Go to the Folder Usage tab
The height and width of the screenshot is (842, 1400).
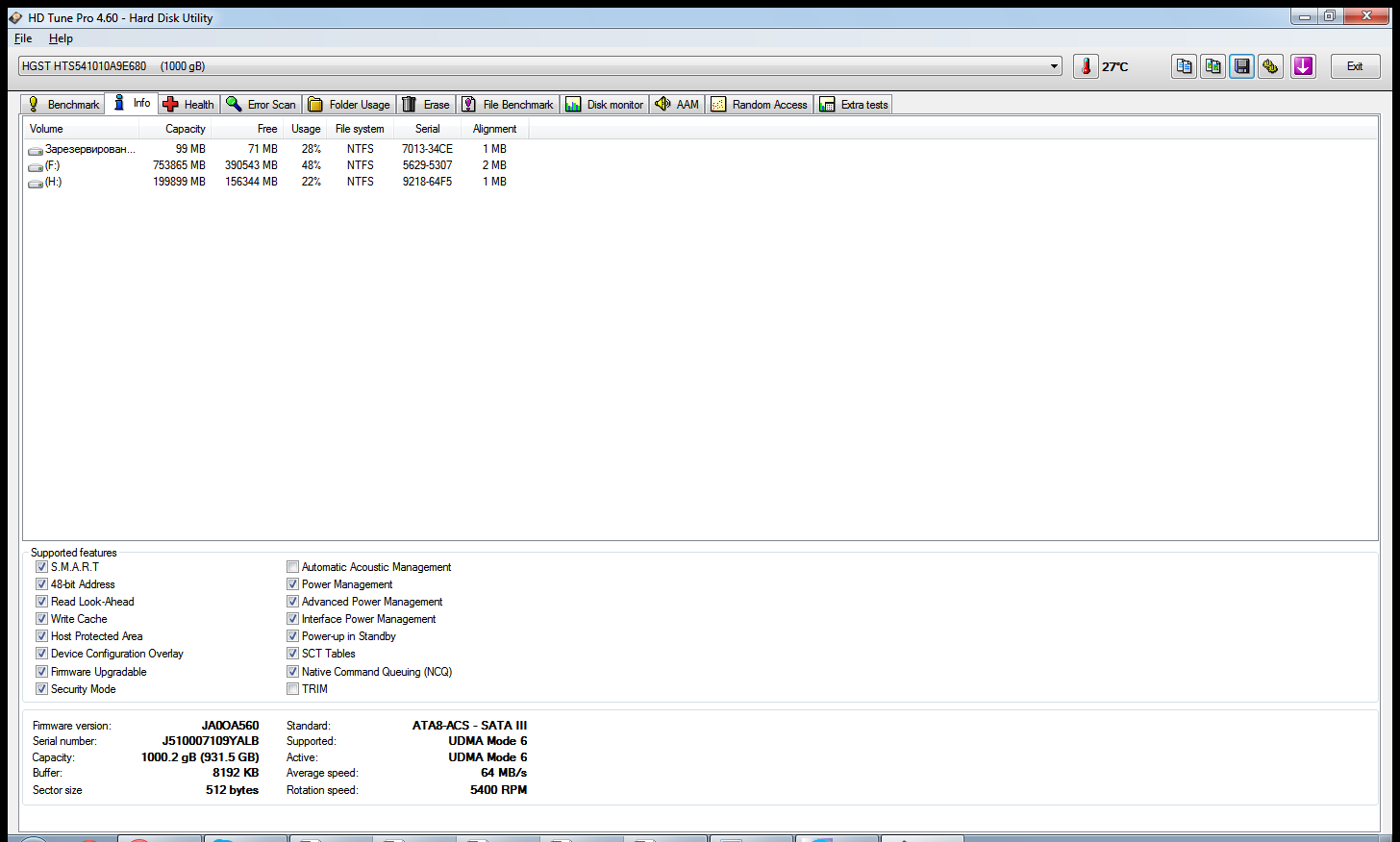(x=349, y=104)
